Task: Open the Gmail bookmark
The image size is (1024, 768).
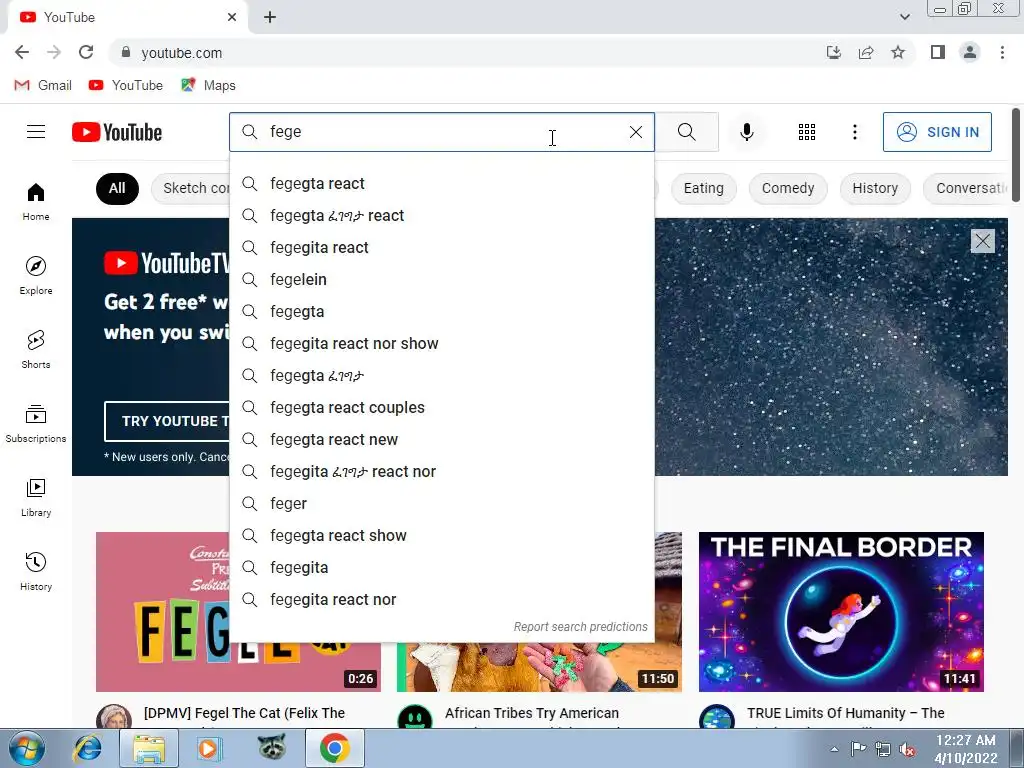Action: pyautogui.click(x=43, y=86)
